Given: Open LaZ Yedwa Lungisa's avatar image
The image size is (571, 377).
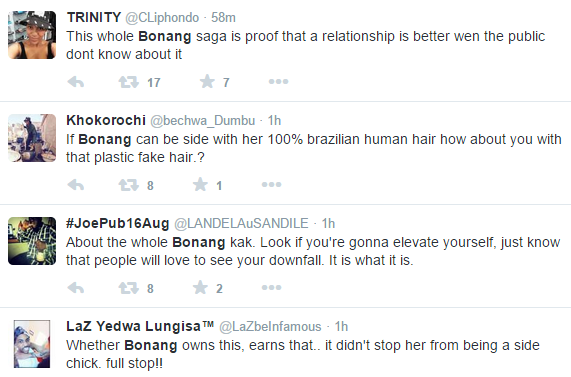Looking at the screenshot, I should [32, 344].
